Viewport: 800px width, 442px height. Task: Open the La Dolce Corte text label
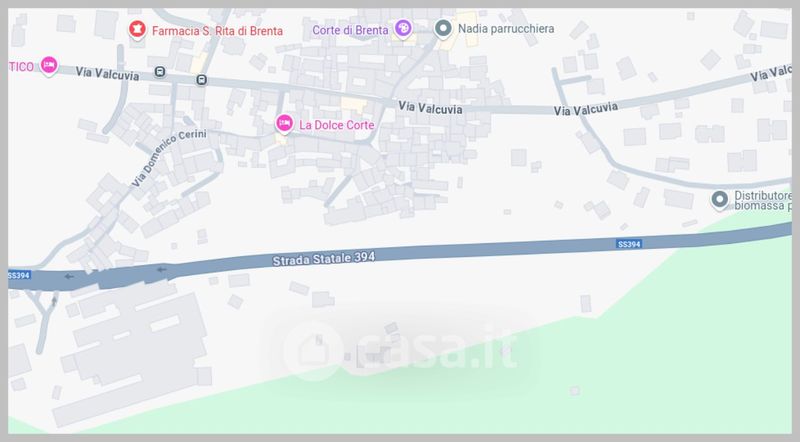click(x=337, y=125)
